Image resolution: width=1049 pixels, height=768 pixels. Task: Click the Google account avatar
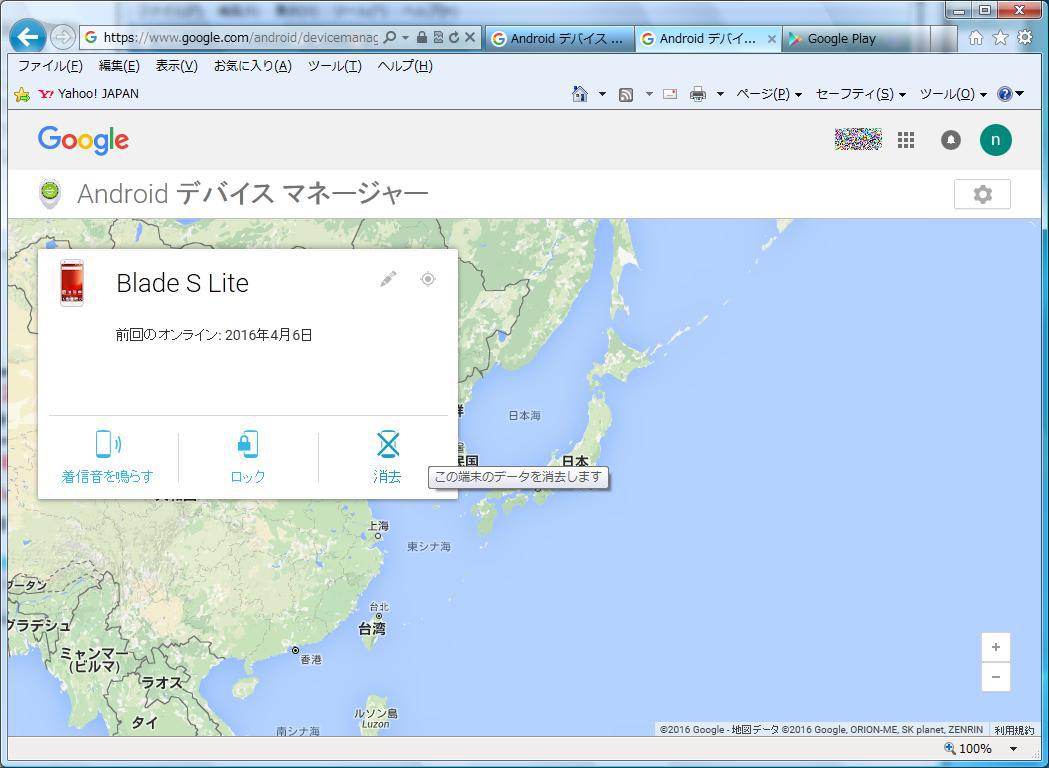[x=995, y=141]
